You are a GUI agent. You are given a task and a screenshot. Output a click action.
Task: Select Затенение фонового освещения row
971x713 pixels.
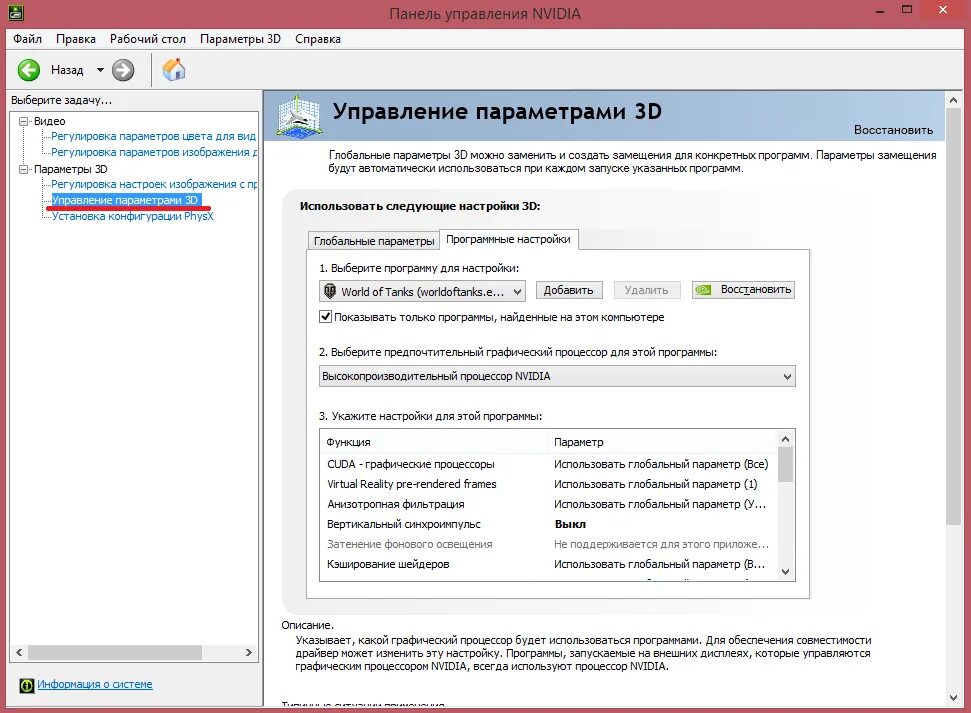(x=548, y=544)
